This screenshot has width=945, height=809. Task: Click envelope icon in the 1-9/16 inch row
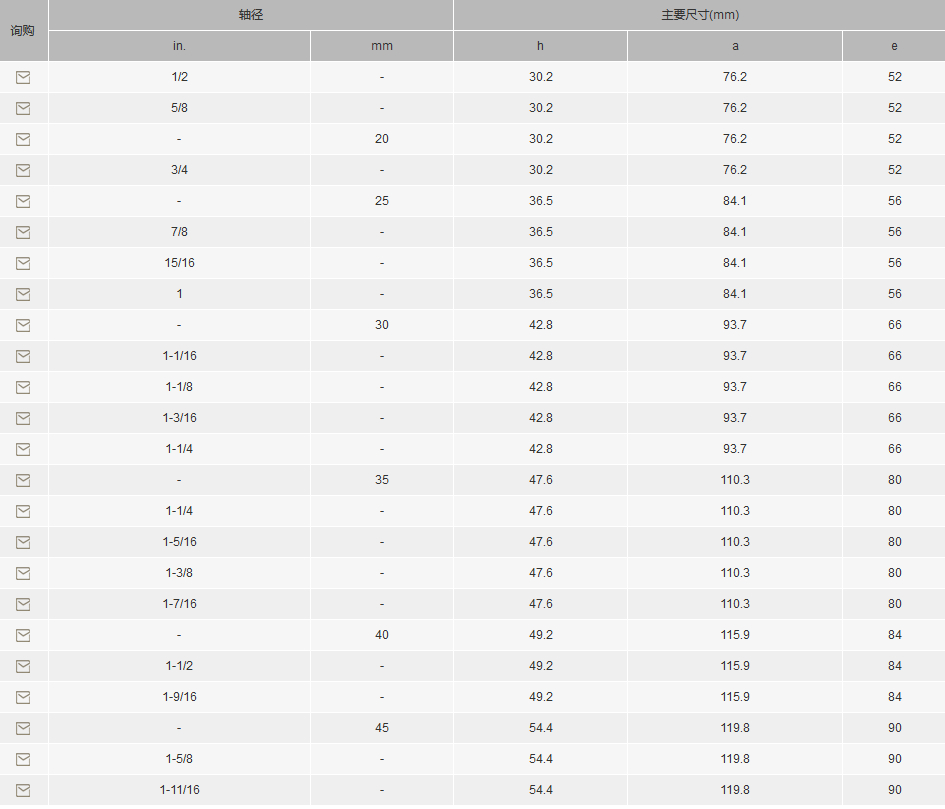tap(23, 697)
